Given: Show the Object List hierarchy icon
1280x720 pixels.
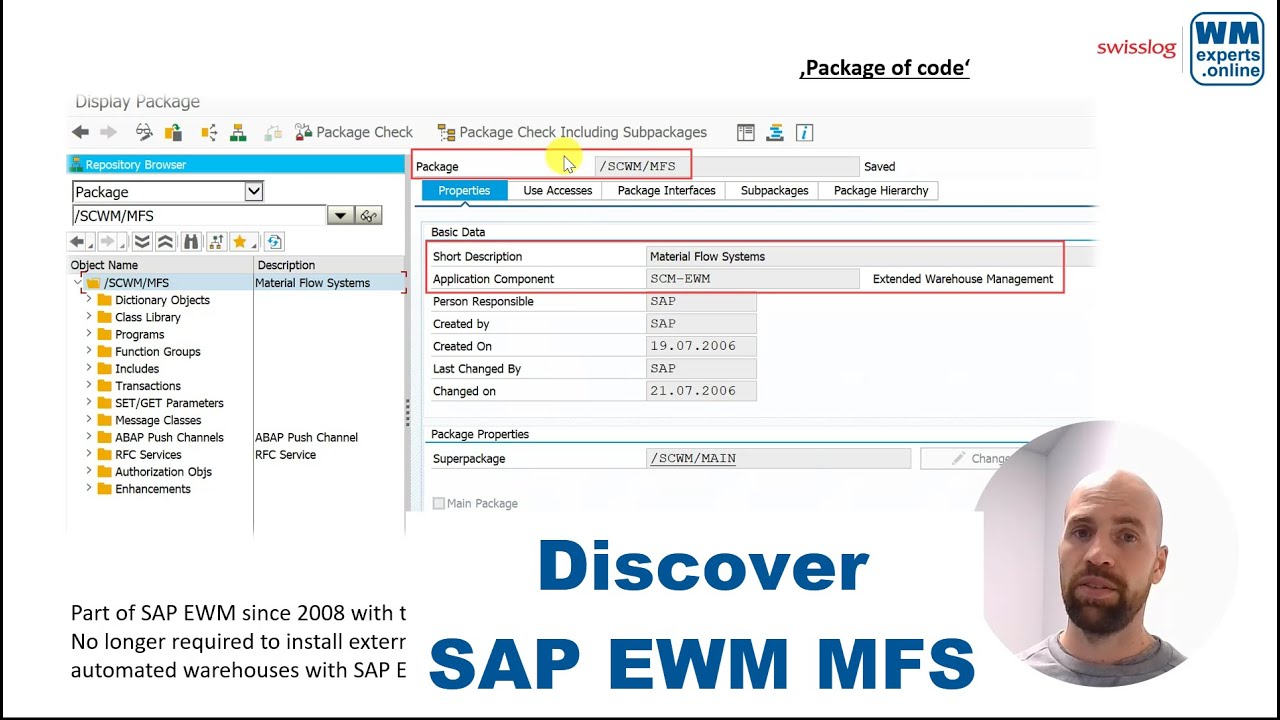Looking at the screenshot, I should pos(238,132).
